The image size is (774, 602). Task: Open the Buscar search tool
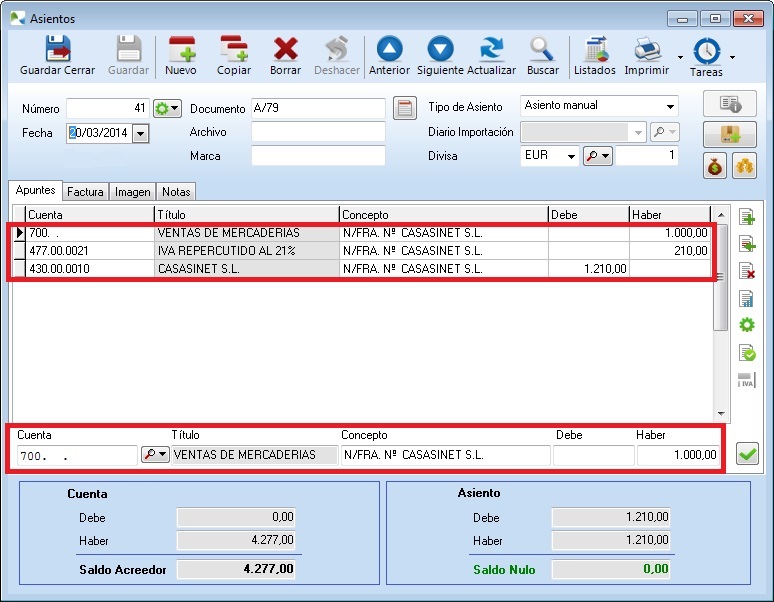coord(543,55)
